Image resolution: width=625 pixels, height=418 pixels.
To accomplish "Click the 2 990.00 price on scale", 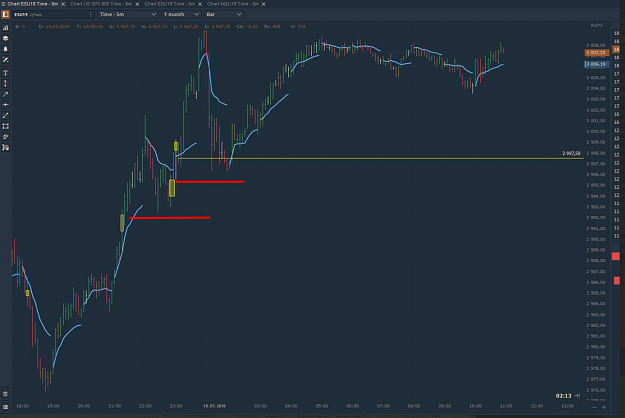I will (x=596, y=239).
